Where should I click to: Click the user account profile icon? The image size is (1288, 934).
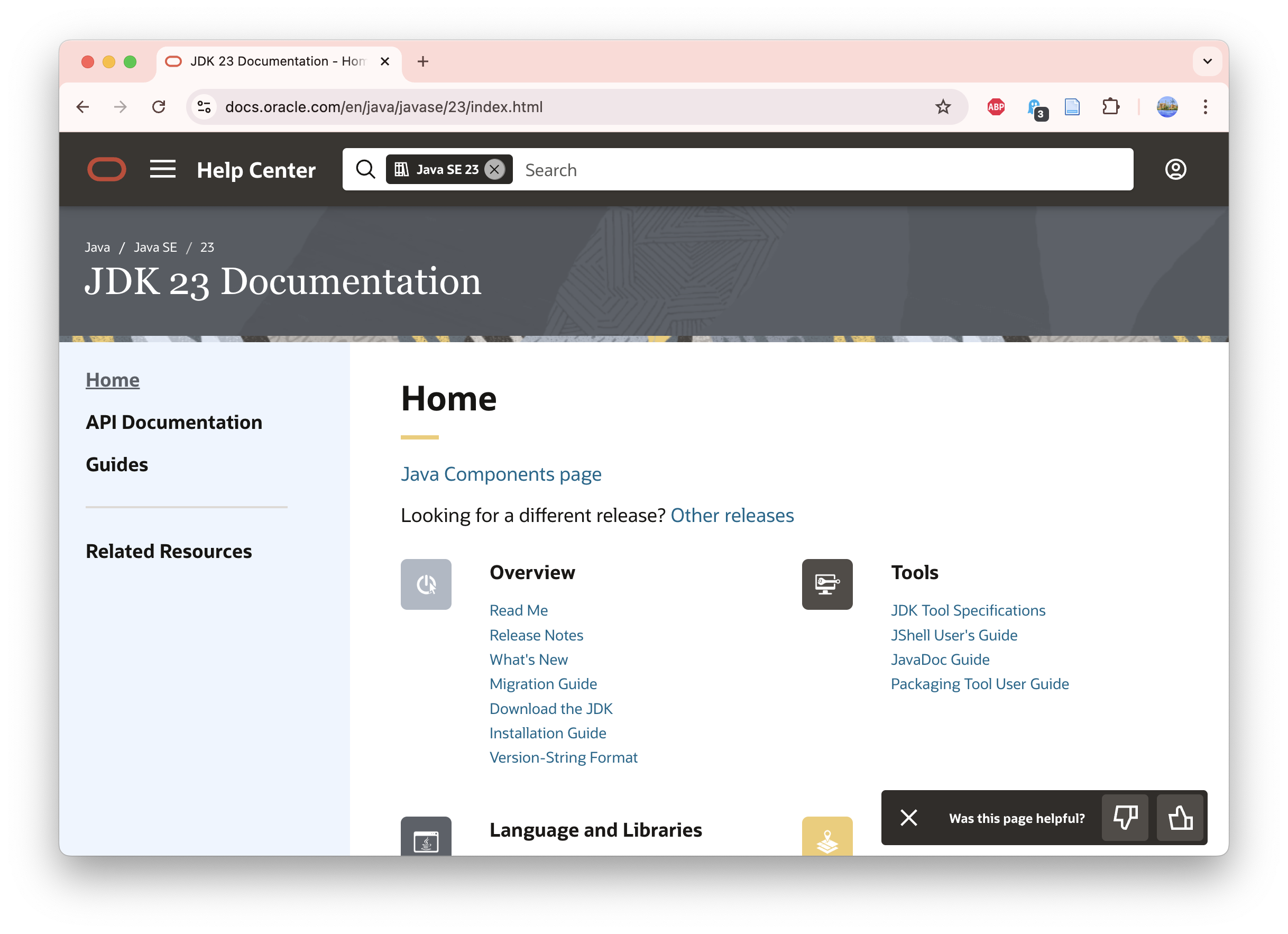1176,168
